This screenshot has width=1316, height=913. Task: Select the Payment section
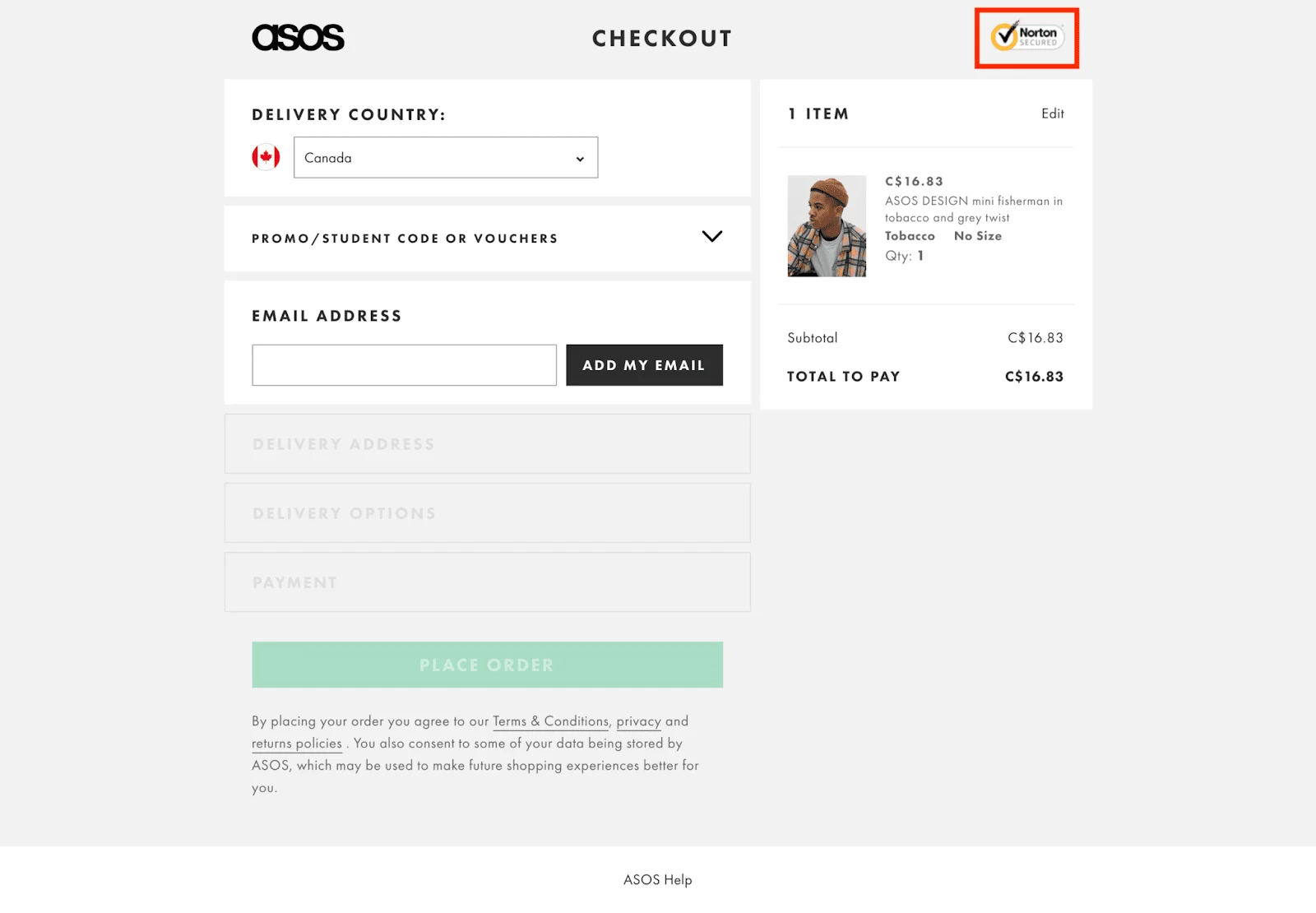487,582
